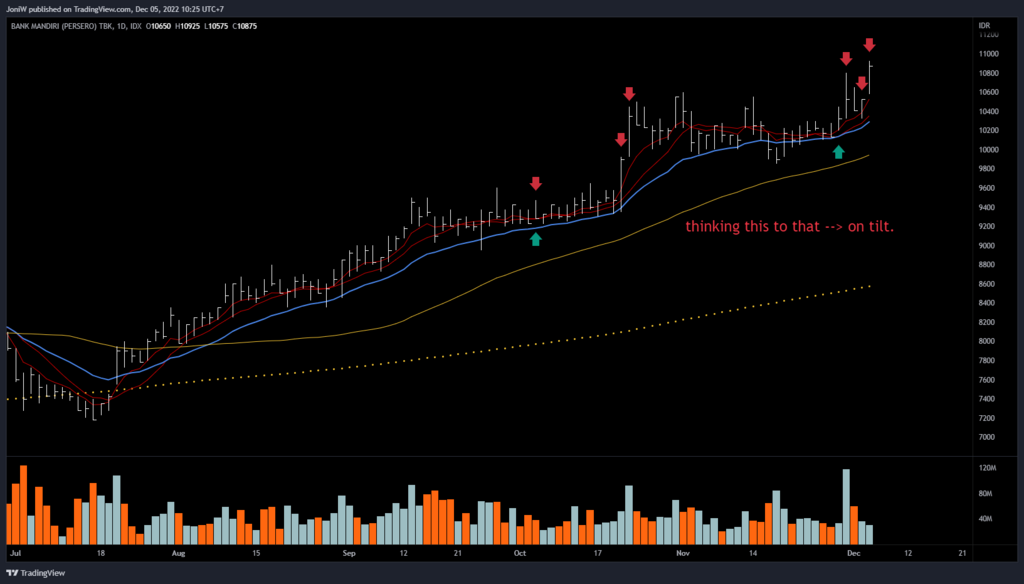Click the green up arrow near late November
The height and width of the screenshot is (584, 1024).
pos(838,152)
